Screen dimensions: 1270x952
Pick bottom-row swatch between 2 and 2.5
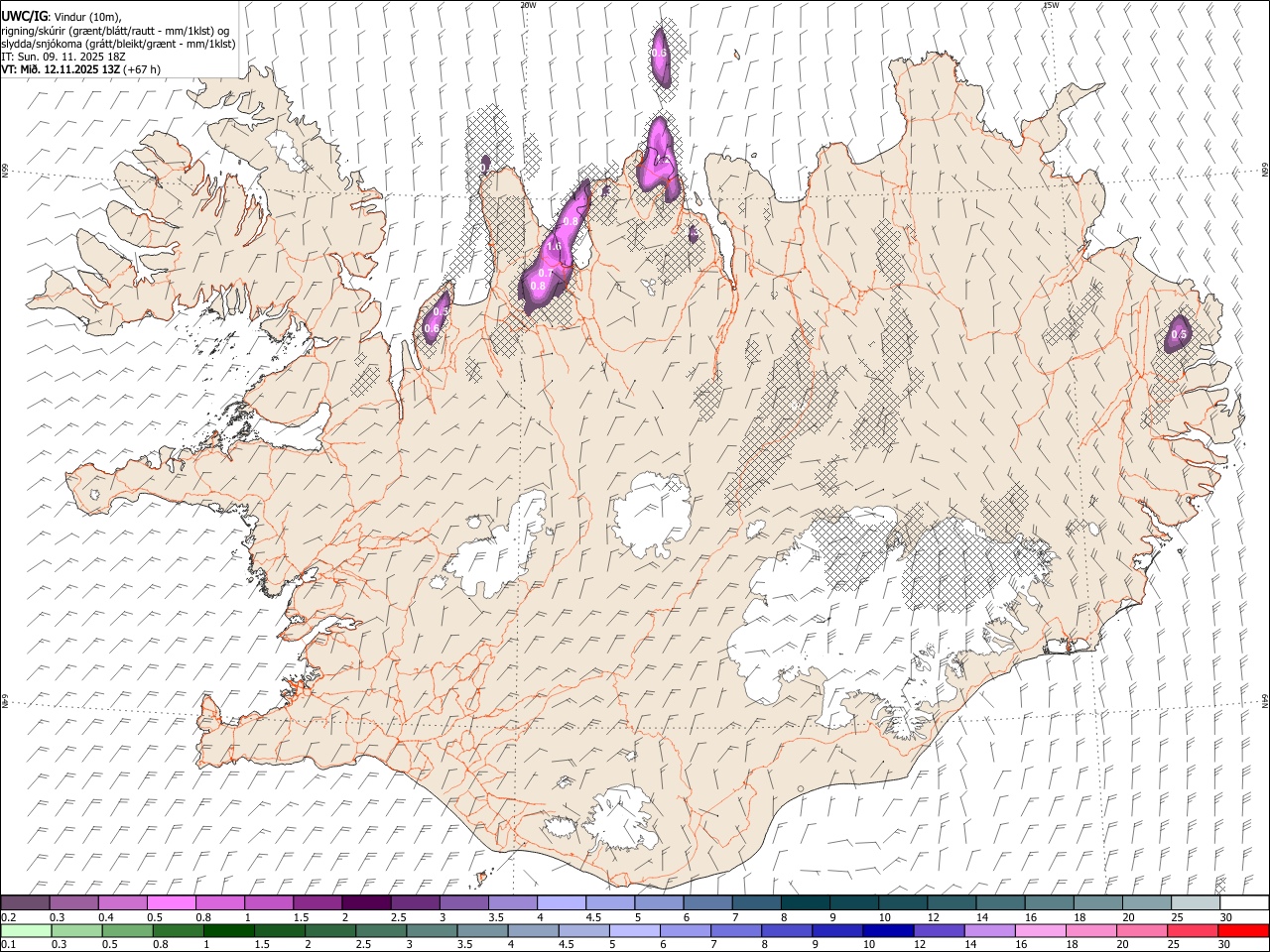click(329, 931)
